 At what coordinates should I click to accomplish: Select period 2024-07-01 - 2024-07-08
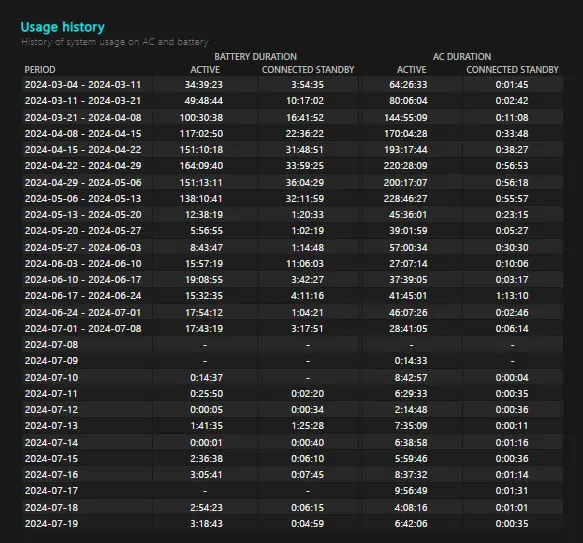(x=83, y=329)
